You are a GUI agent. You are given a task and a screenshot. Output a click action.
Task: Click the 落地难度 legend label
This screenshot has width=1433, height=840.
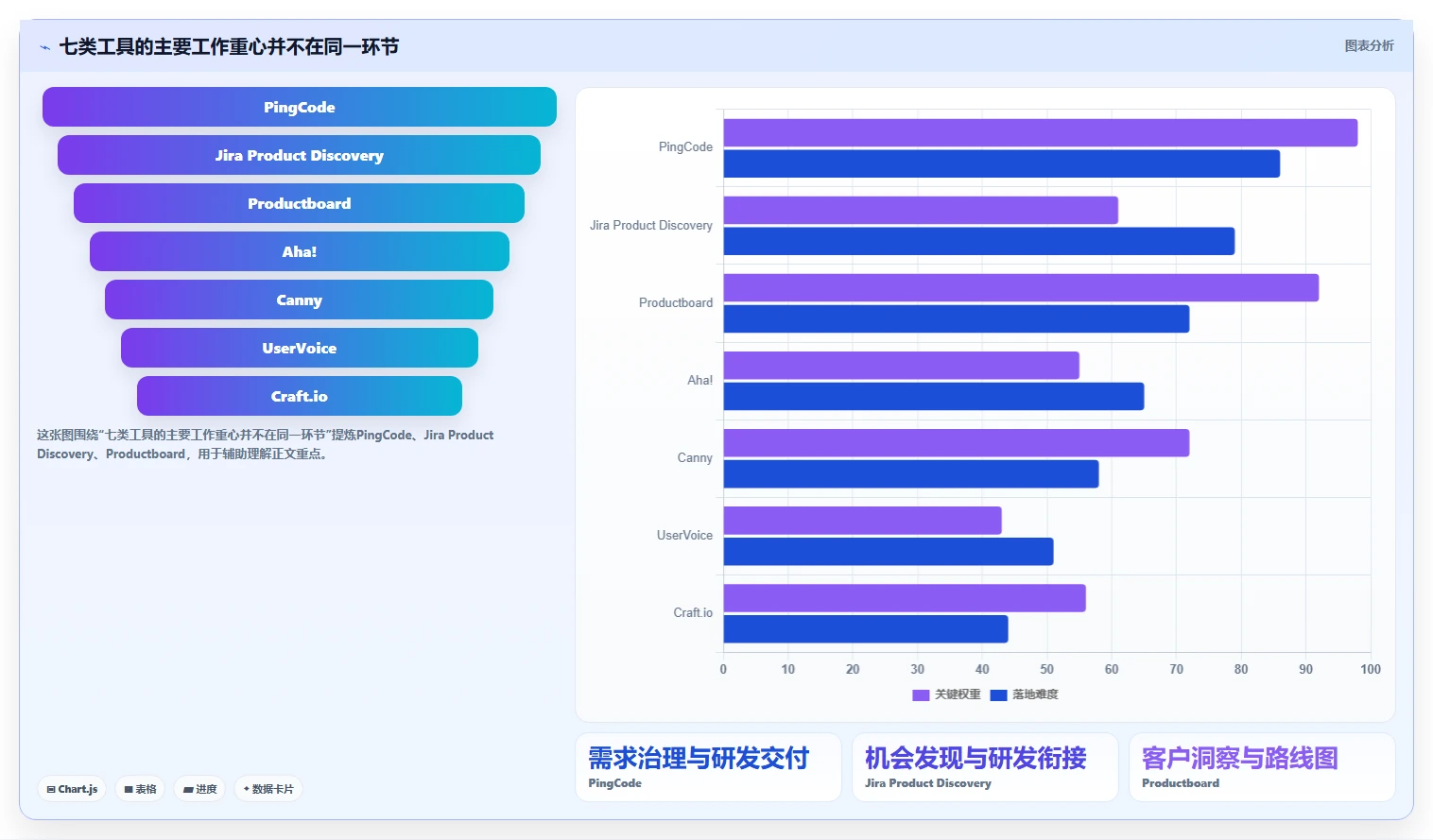click(x=1035, y=694)
